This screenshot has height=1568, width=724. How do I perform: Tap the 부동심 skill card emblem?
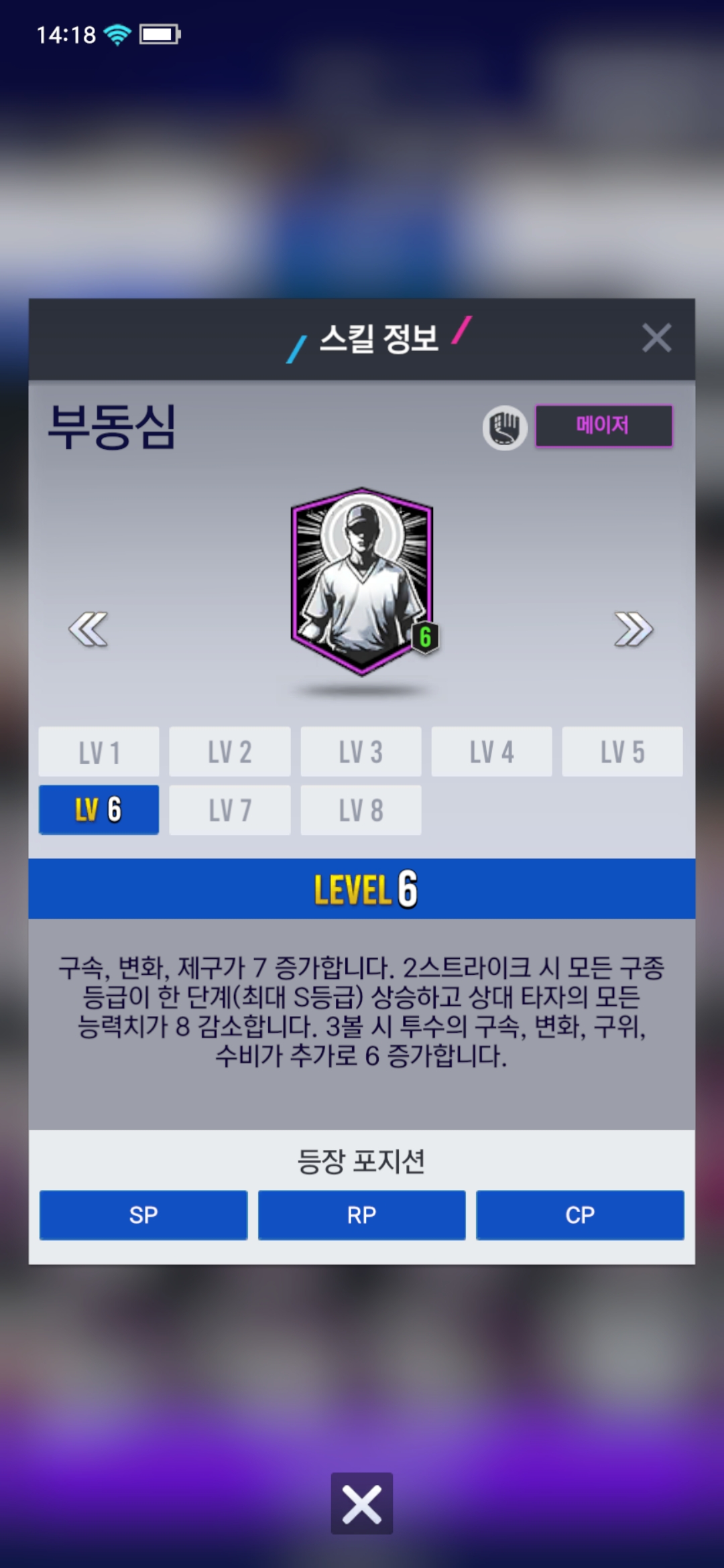click(362, 581)
